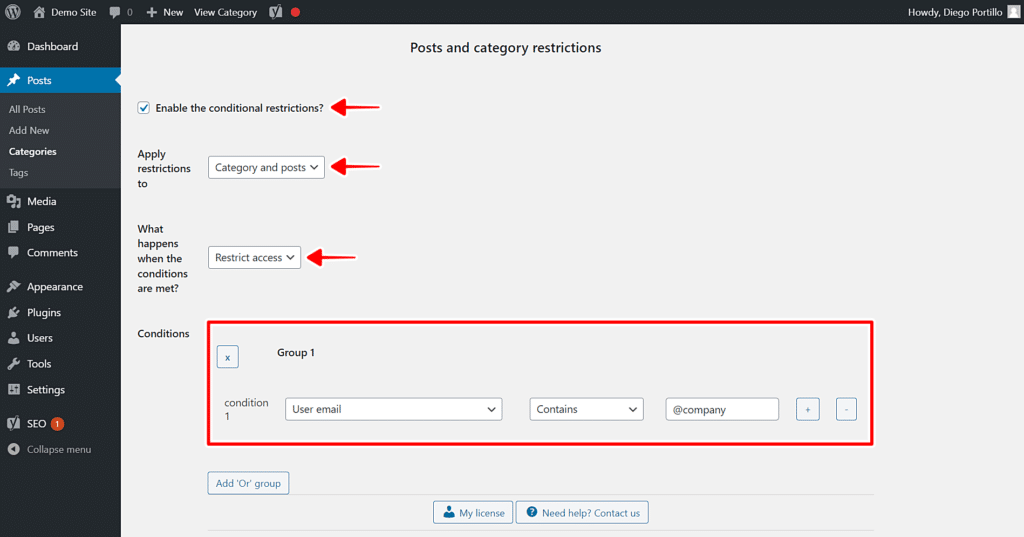Screen dimensions: 1024x537
Task: Open Appearance in the sidebar
Action: point(54,287)
